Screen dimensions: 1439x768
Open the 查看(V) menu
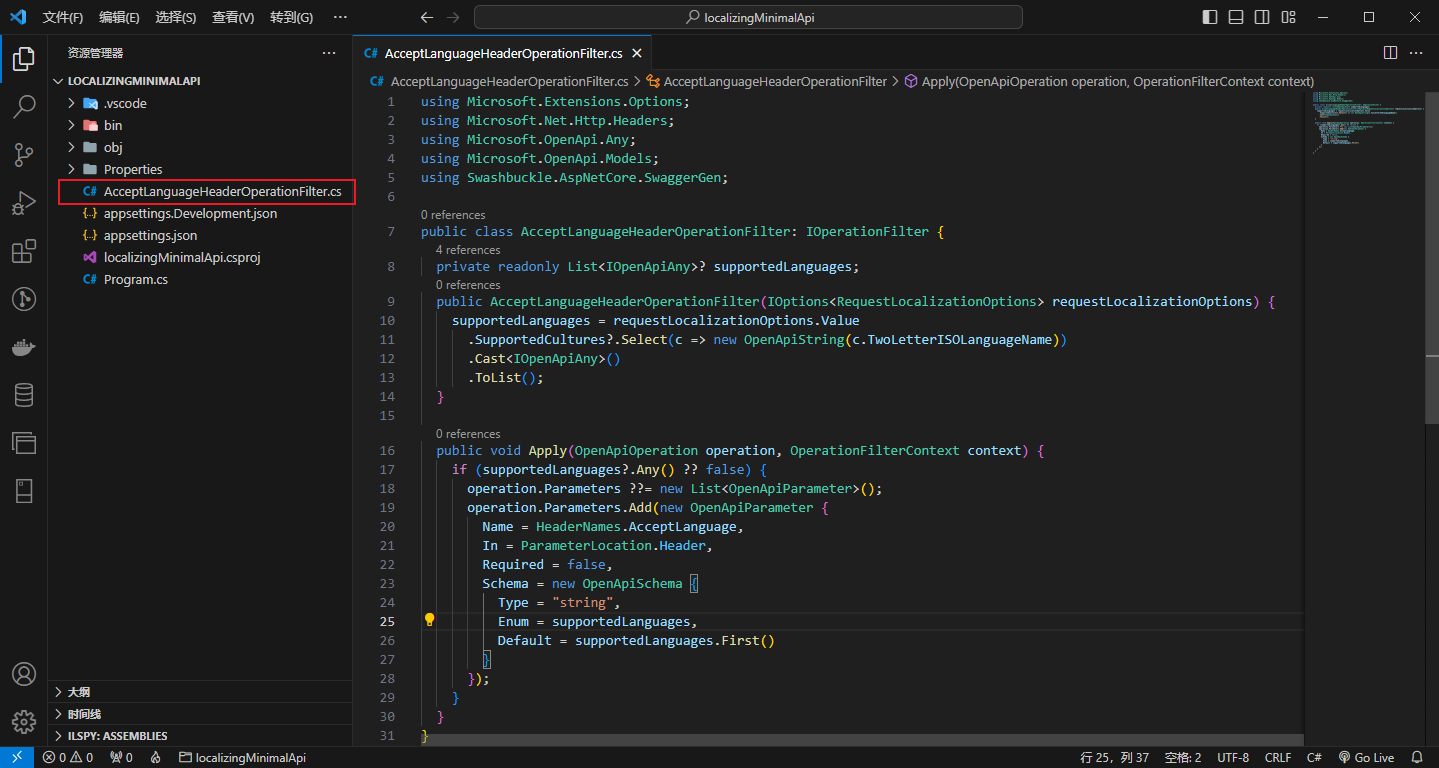coord(233,17)
